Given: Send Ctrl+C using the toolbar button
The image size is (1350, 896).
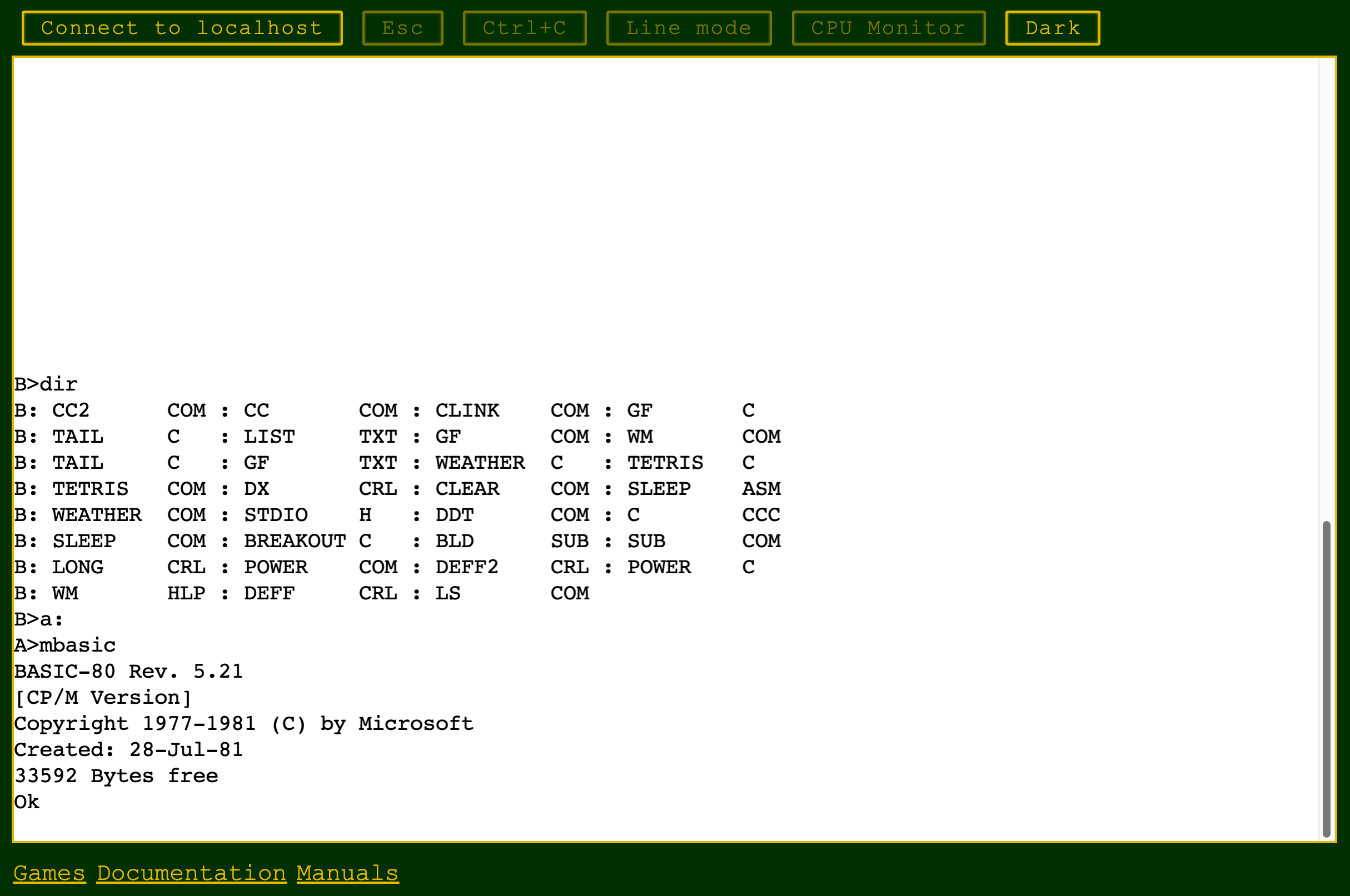Looking at the screenshot, I should click(x=524, y=28).
